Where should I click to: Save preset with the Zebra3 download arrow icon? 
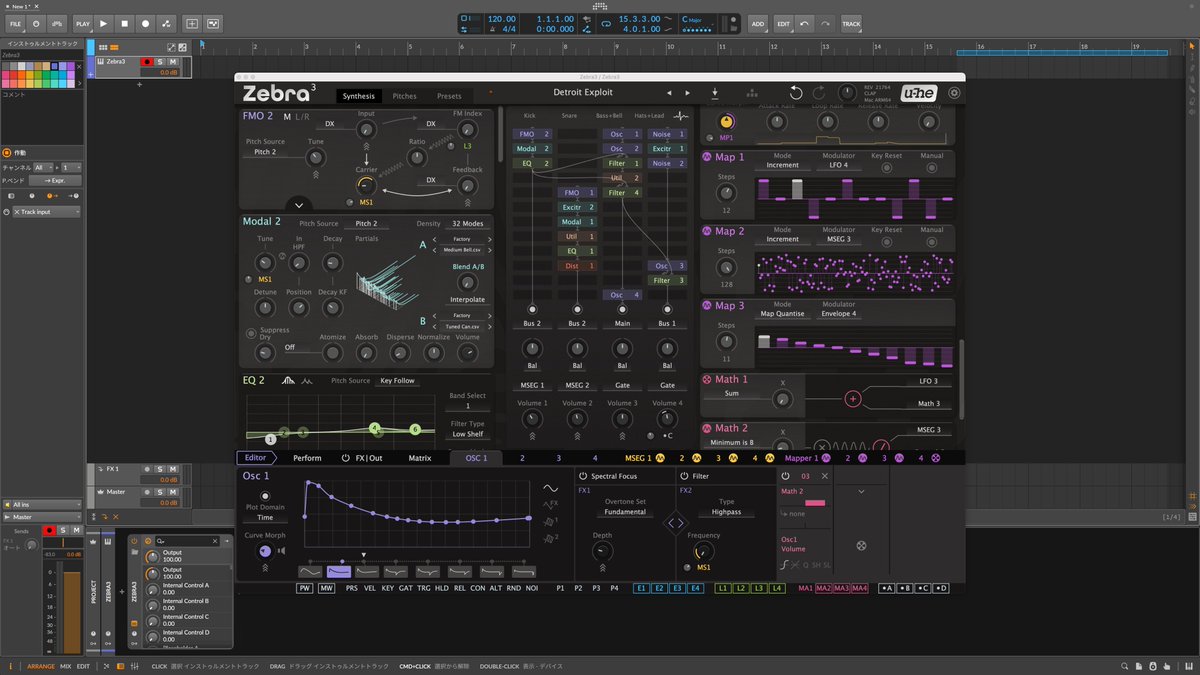click(x=715, y=93)
